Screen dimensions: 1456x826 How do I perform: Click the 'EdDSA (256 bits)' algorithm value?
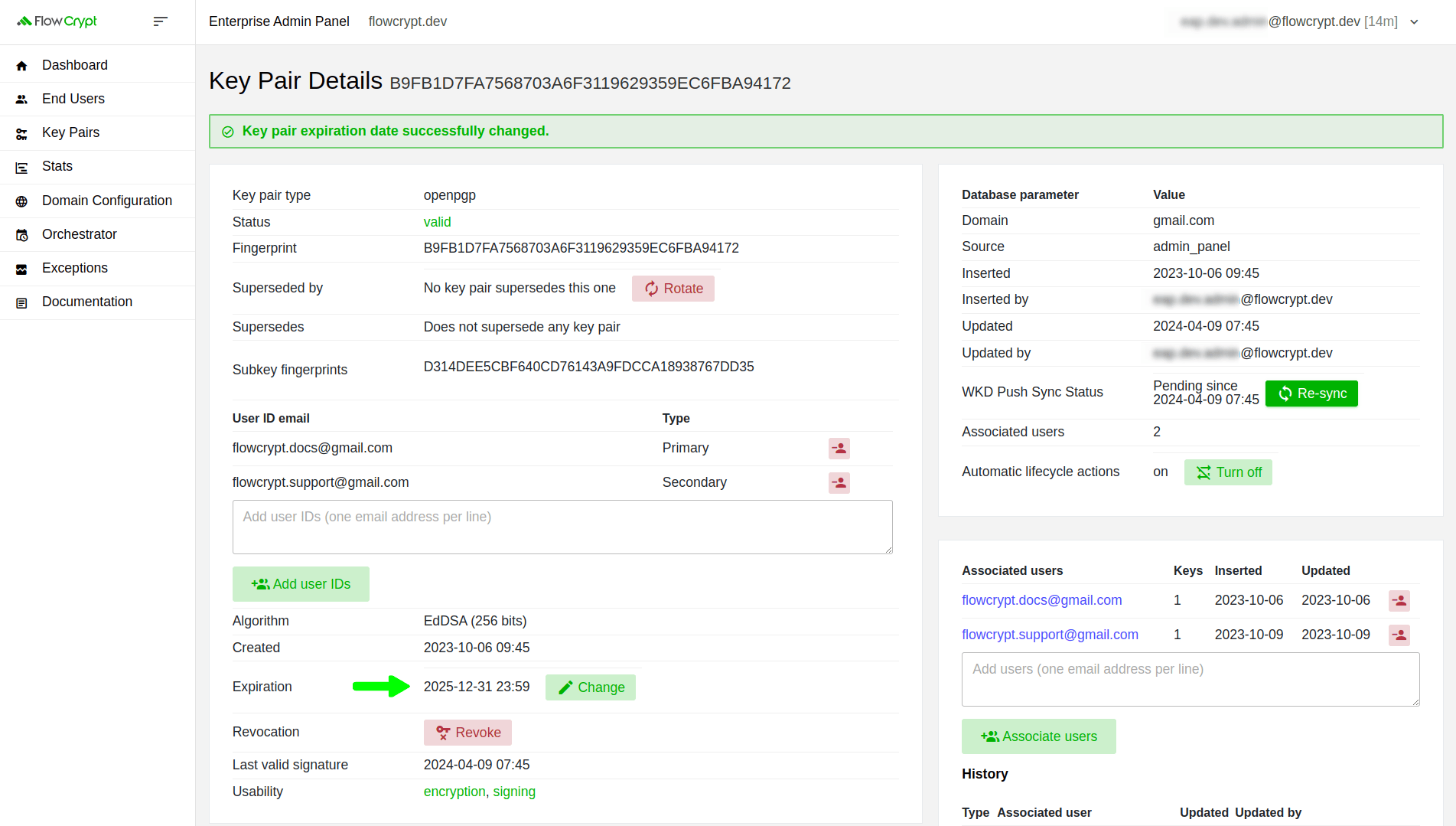click(x=475, y=621)
